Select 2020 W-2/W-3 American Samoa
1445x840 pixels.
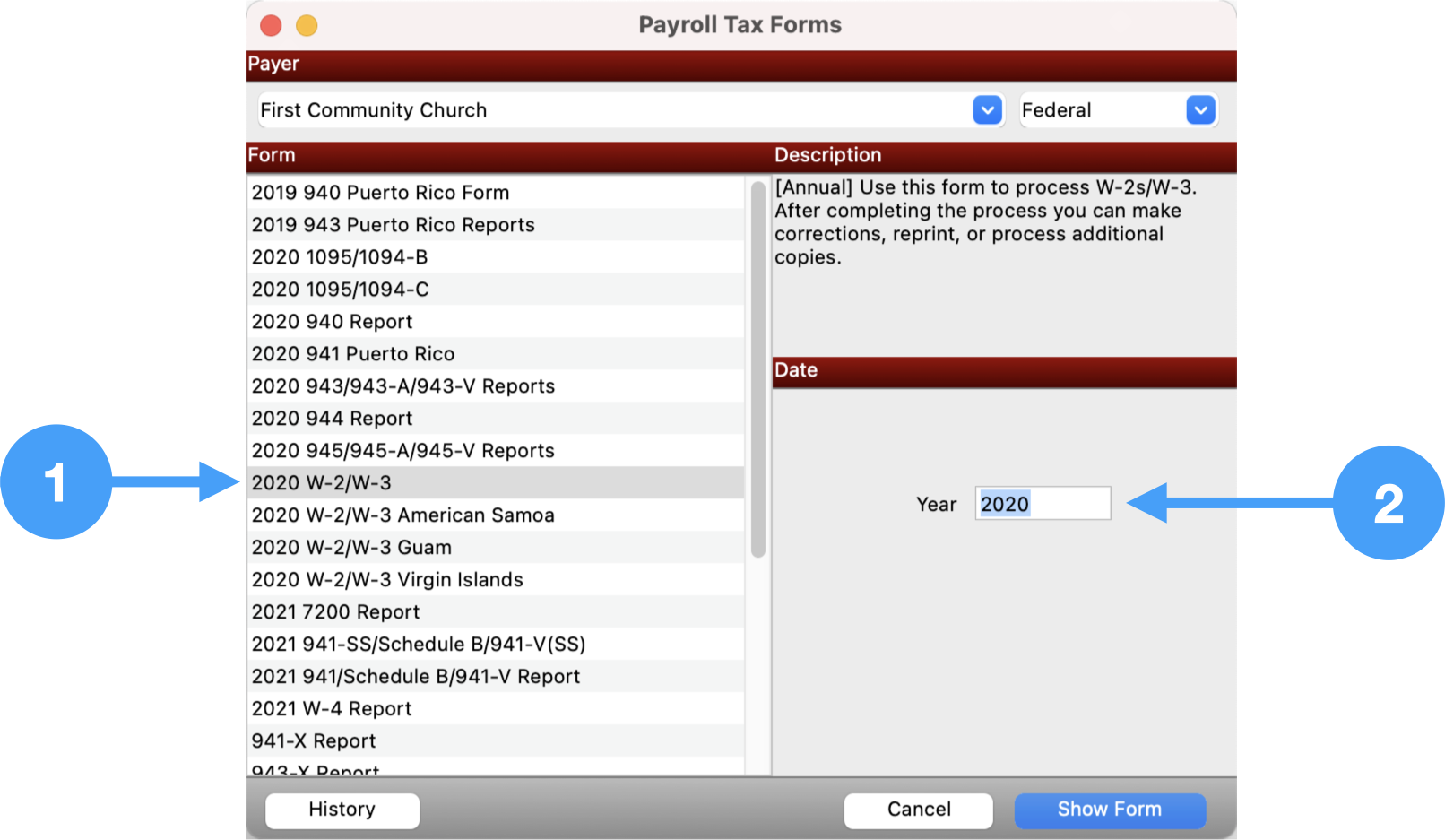pos(402,515)
